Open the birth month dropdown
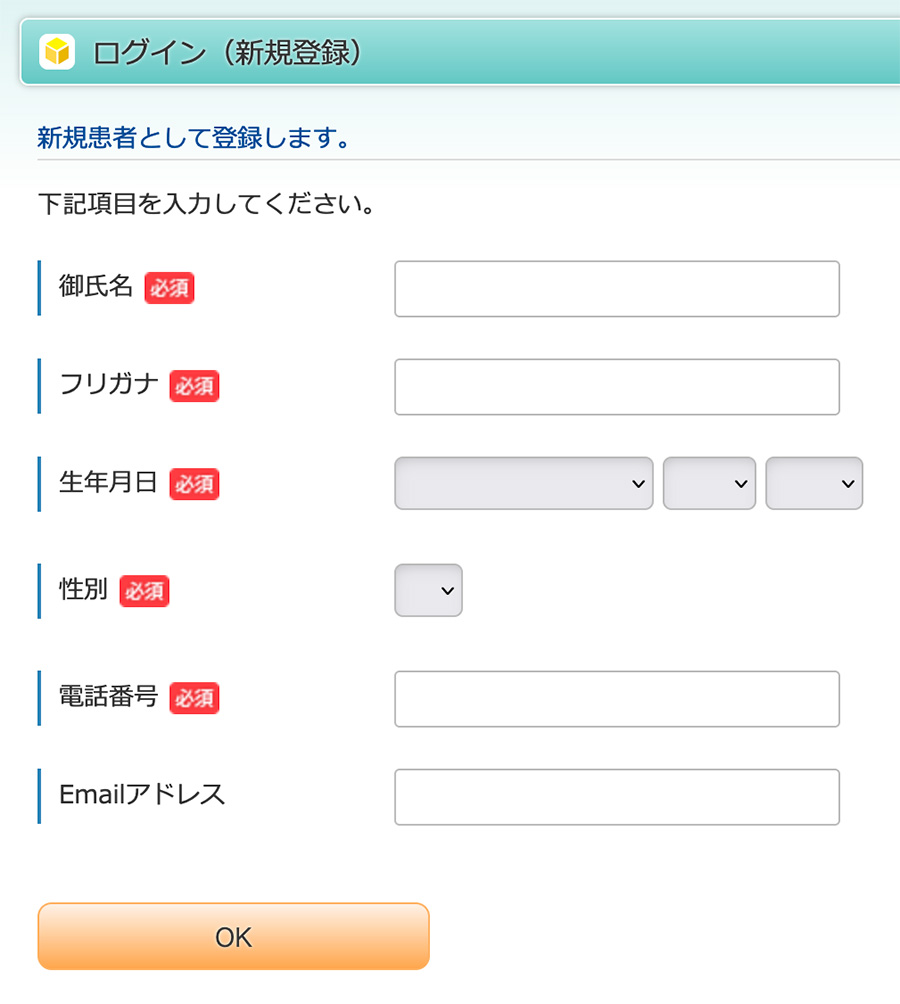The width and height of the screenshot is (900, 1004). coord(709,483)
